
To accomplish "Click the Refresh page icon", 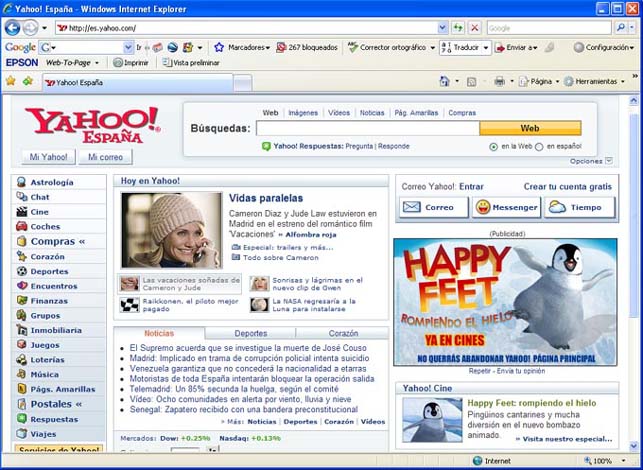I will coord(458,28).
